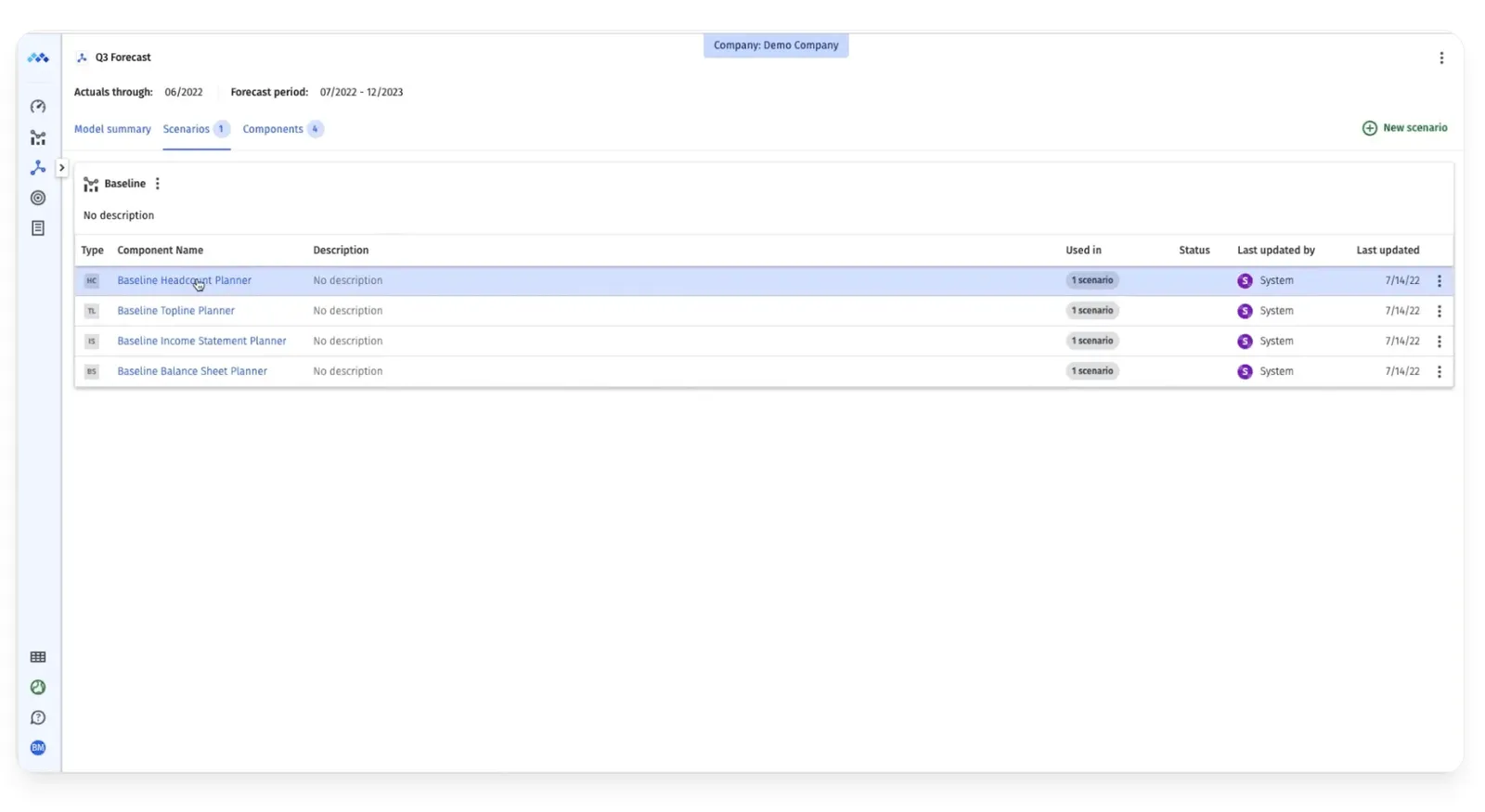Open the reports document icon in sidebar
The image size is (1485, 812).
(38, 228)
